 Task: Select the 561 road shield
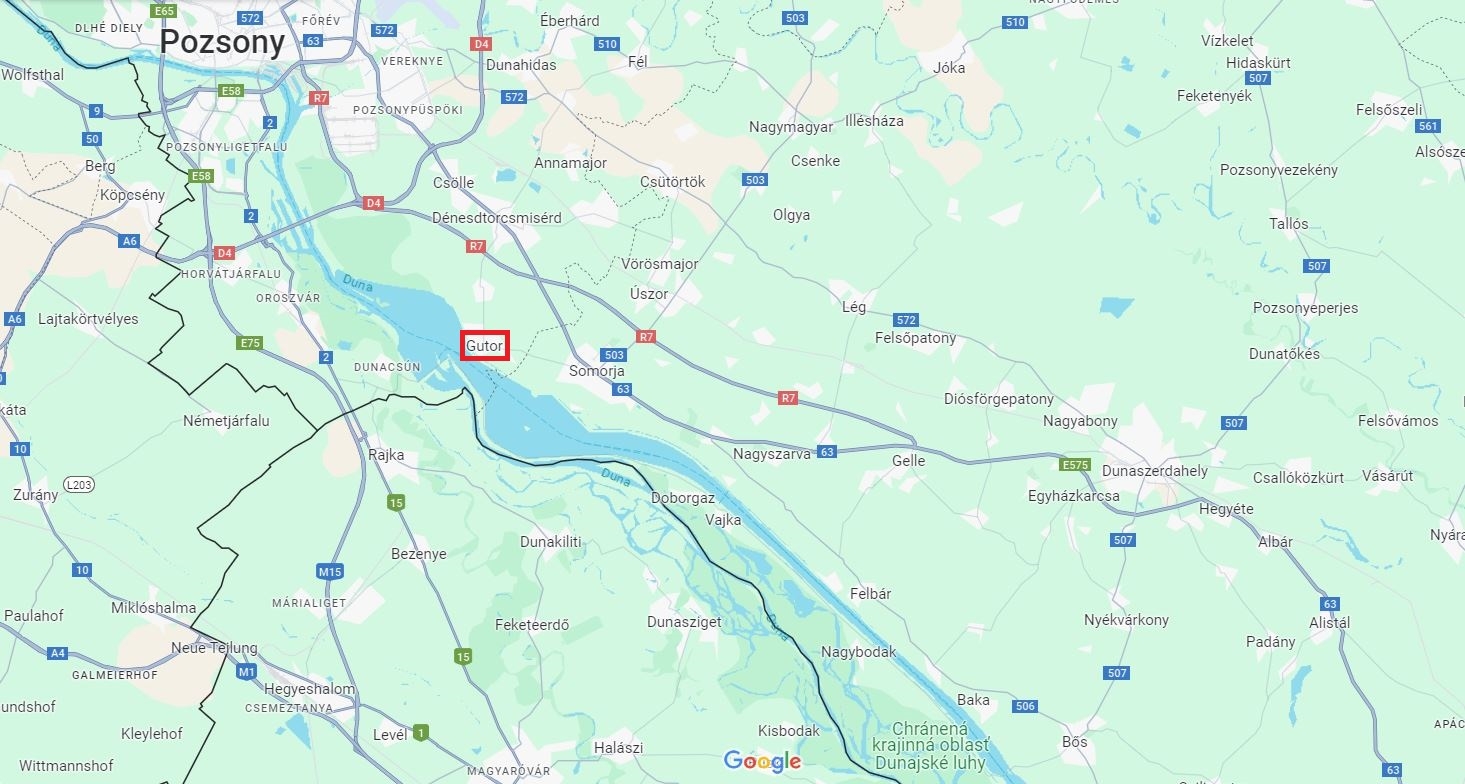pos(1428,126)
